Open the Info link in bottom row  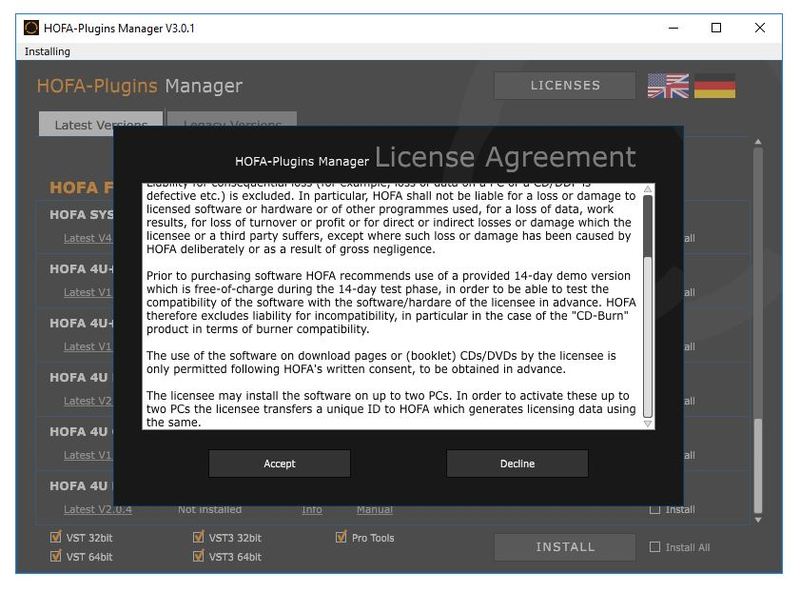click(312, 510)
